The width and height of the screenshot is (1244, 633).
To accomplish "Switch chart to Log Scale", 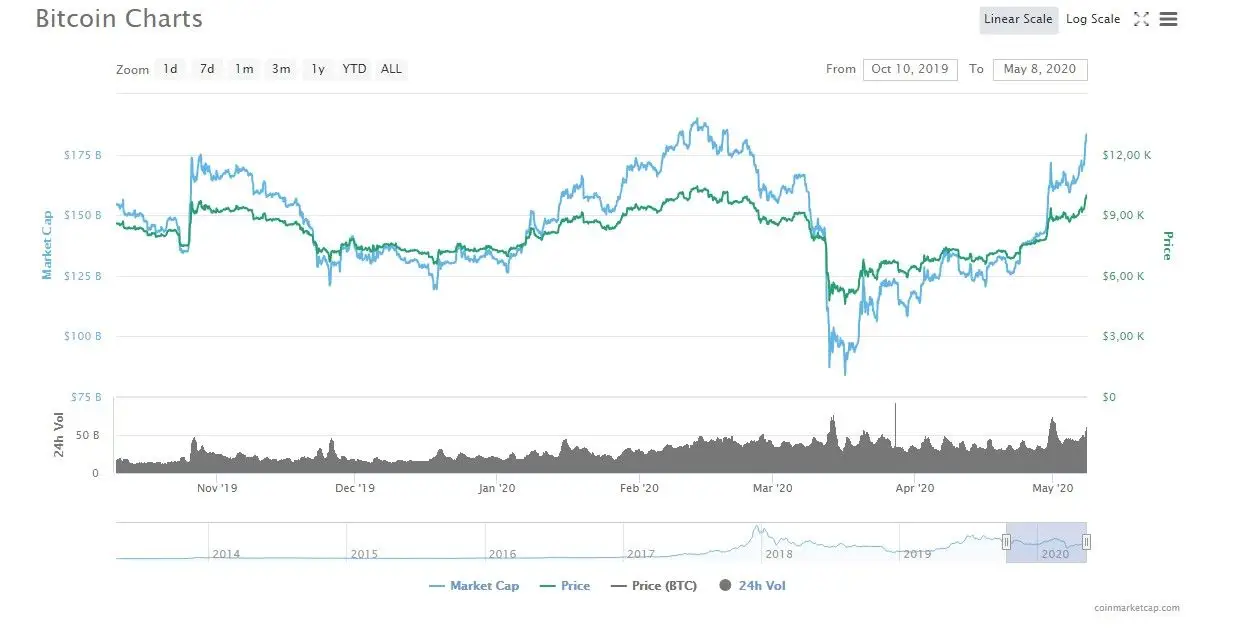I will pos(1092,18).
